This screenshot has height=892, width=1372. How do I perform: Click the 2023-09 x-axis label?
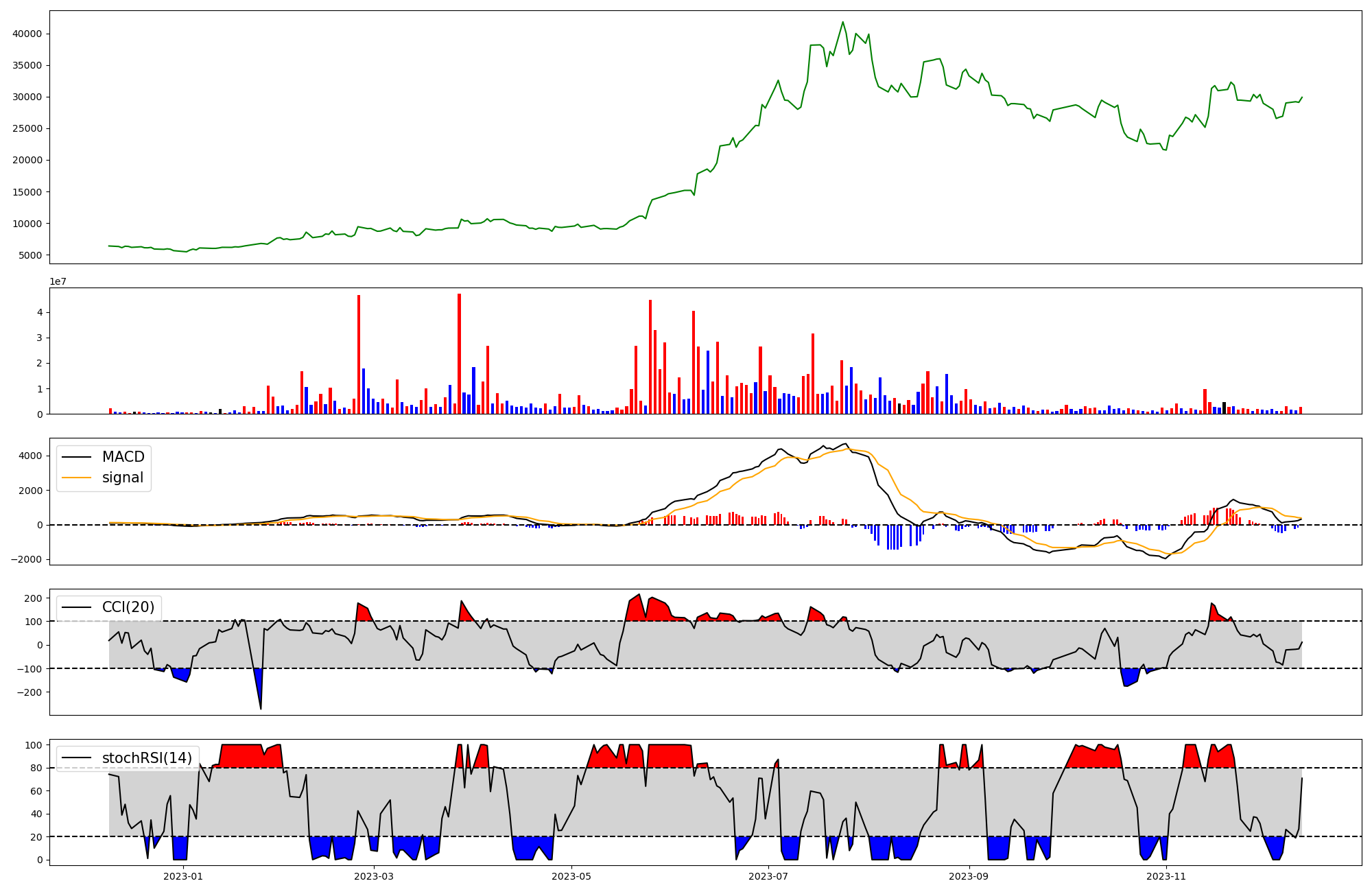point(969,876)
